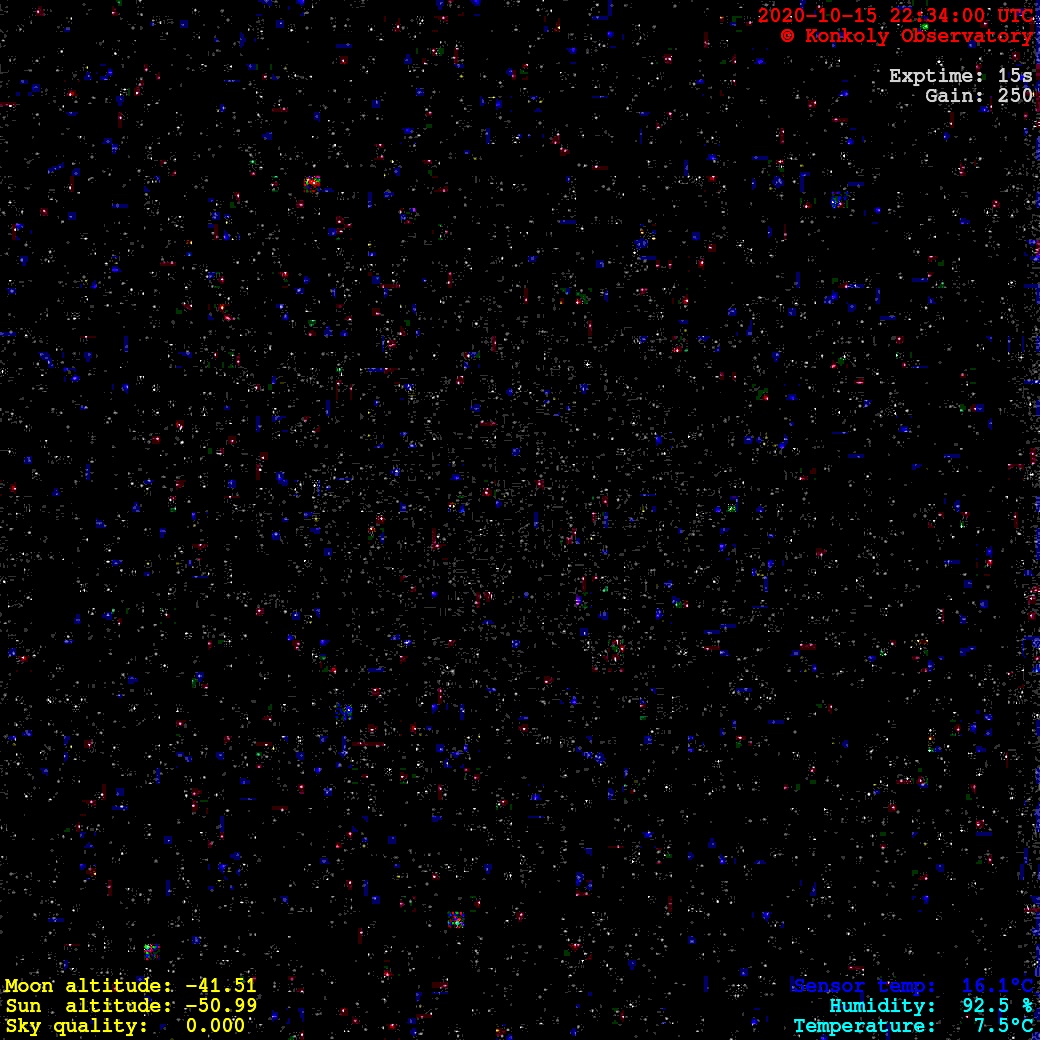
Task: Select the sensor temperature reading 16.1°C
Action: [997, 986]
